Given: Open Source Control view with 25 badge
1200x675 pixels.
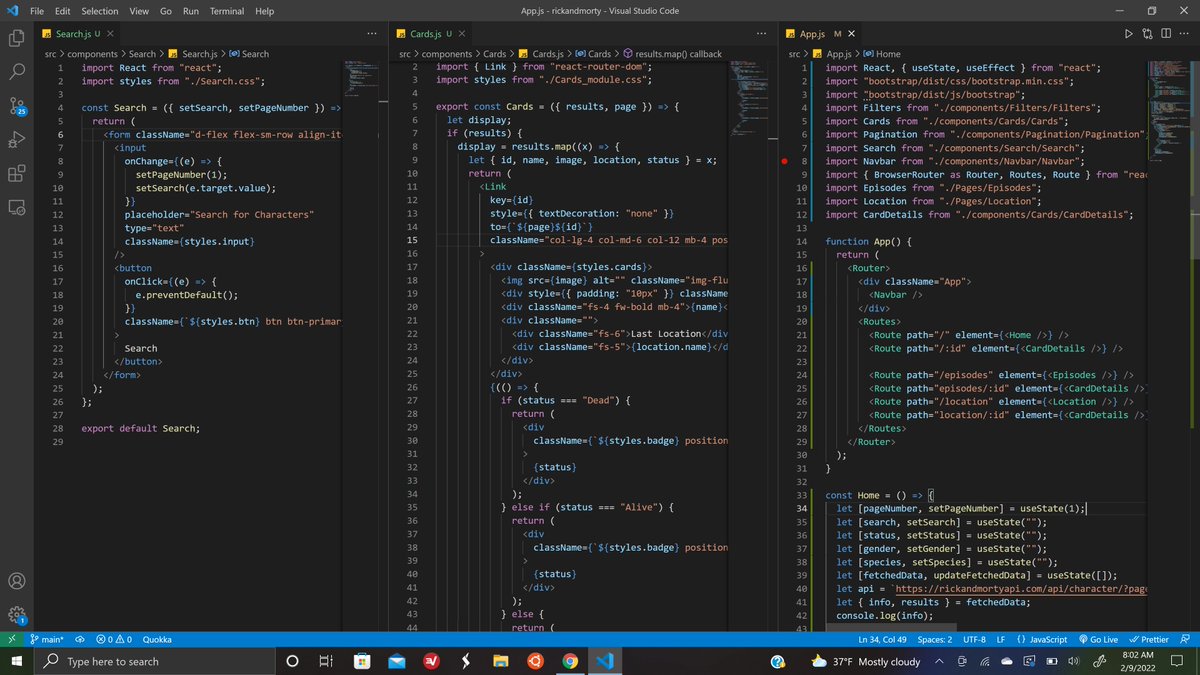Looking at the screenshot, I should click(x=16, y=106).
